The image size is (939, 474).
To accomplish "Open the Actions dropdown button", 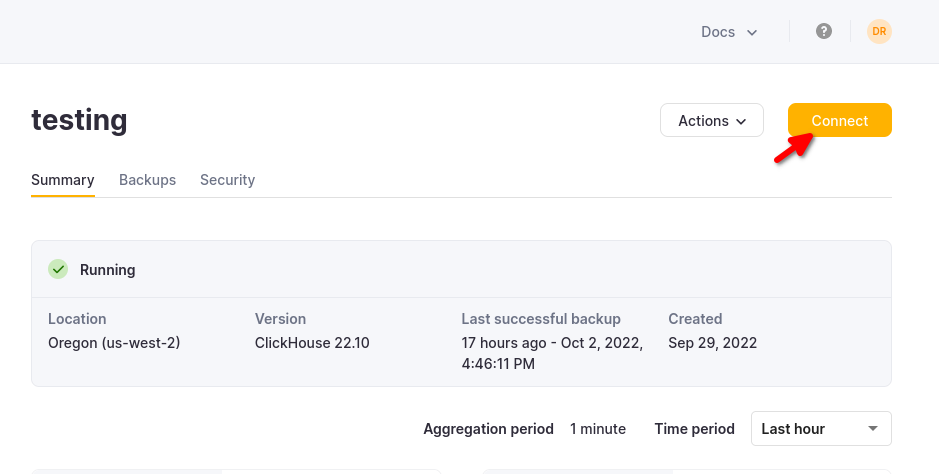I will pyautogui.click(x=712, y=121).
